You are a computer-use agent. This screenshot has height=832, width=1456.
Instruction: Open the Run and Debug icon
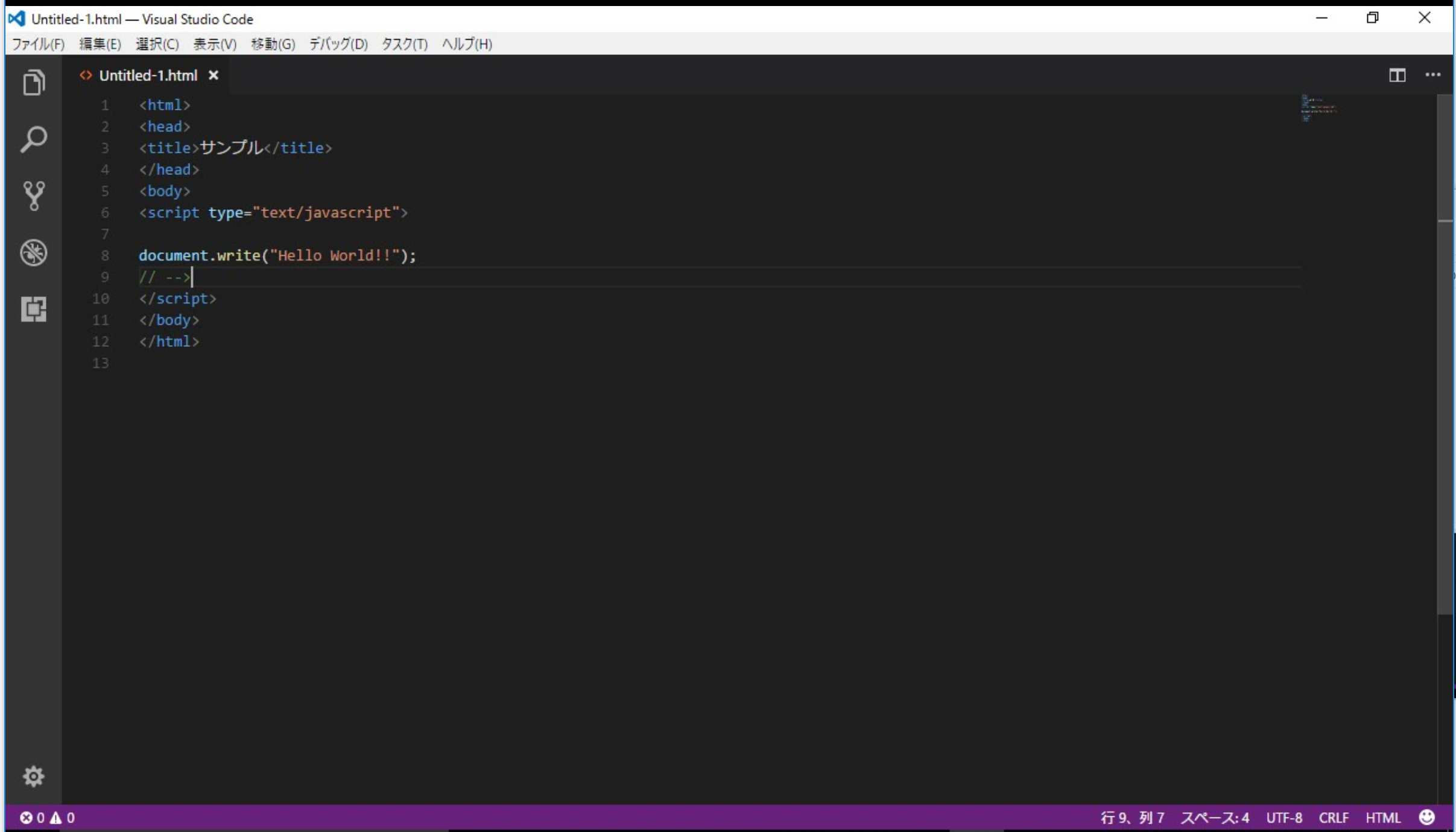click(33, 252)
